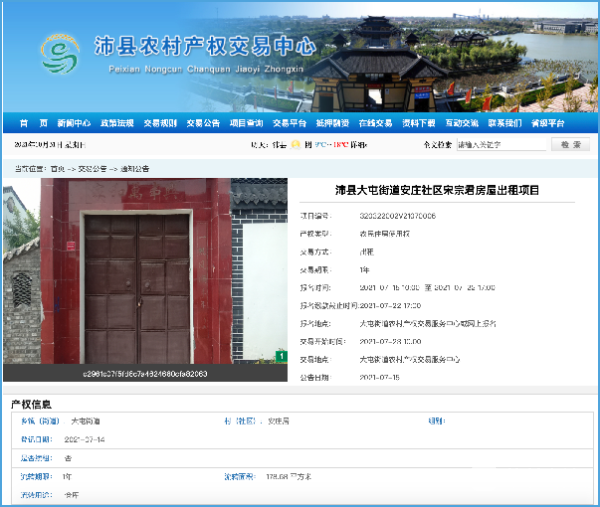This screenshot has height=507, width=600.
Task: Click the green number 1 photo indicator
Action: pos(281,356)
